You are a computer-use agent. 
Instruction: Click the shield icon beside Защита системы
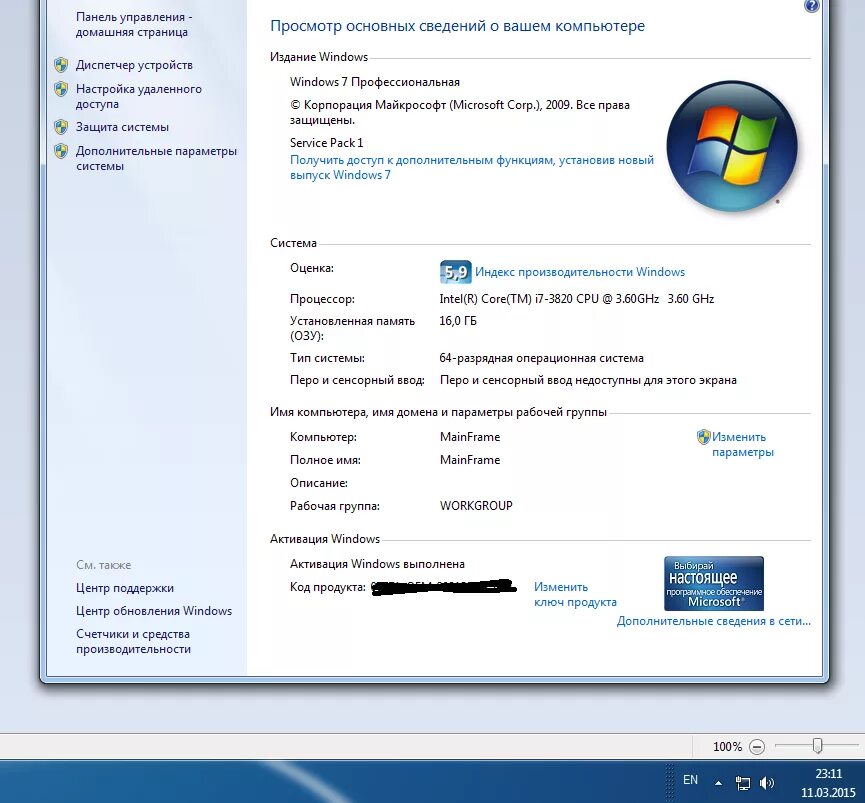pos(61,127)
